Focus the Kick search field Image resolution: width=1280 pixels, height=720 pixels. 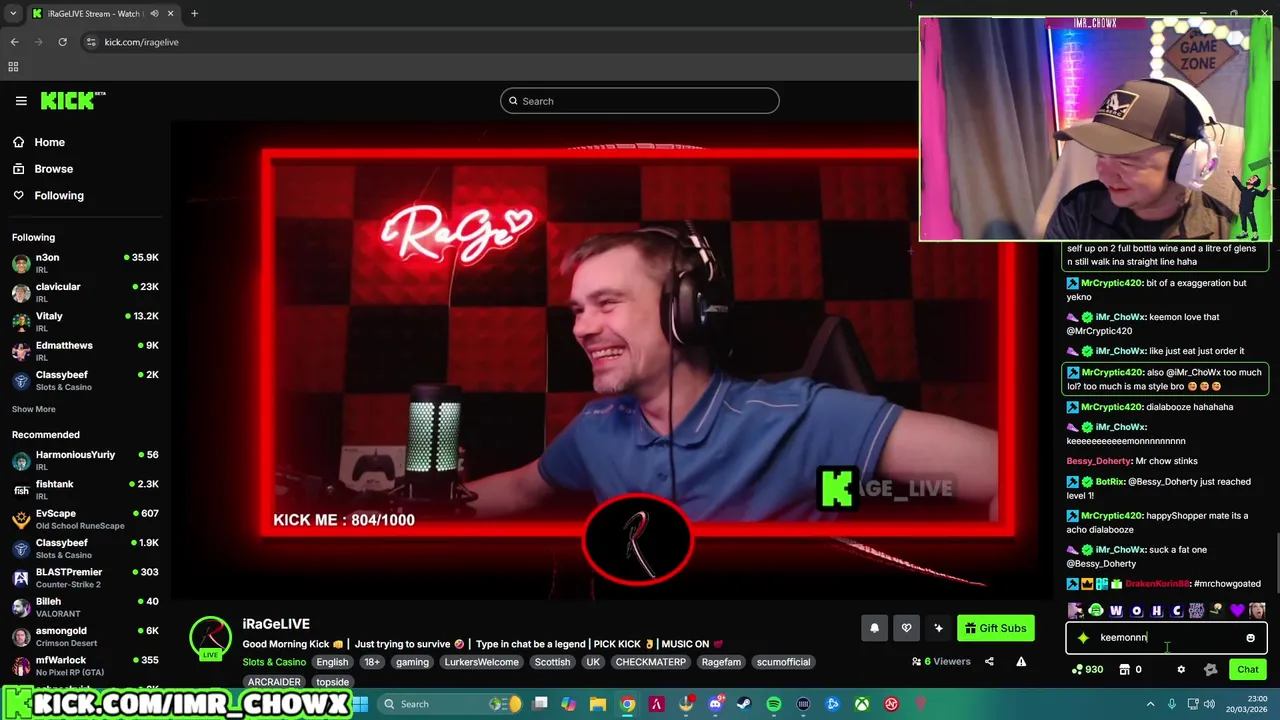(639, 101)
